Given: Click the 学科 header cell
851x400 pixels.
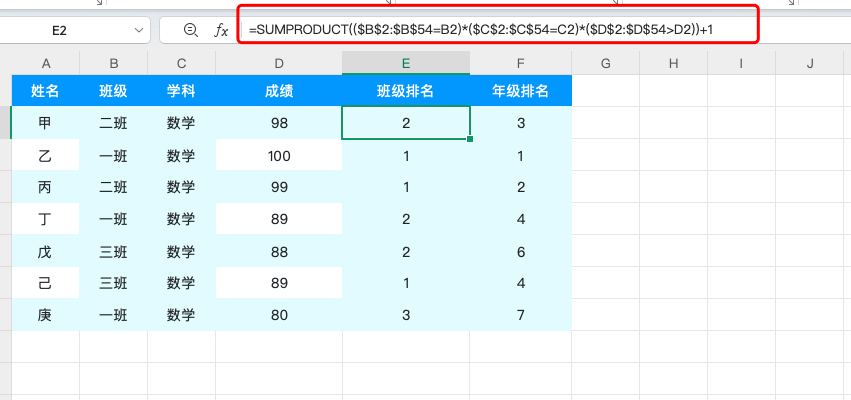Looking at the screenshot, I should click(181, 91).
